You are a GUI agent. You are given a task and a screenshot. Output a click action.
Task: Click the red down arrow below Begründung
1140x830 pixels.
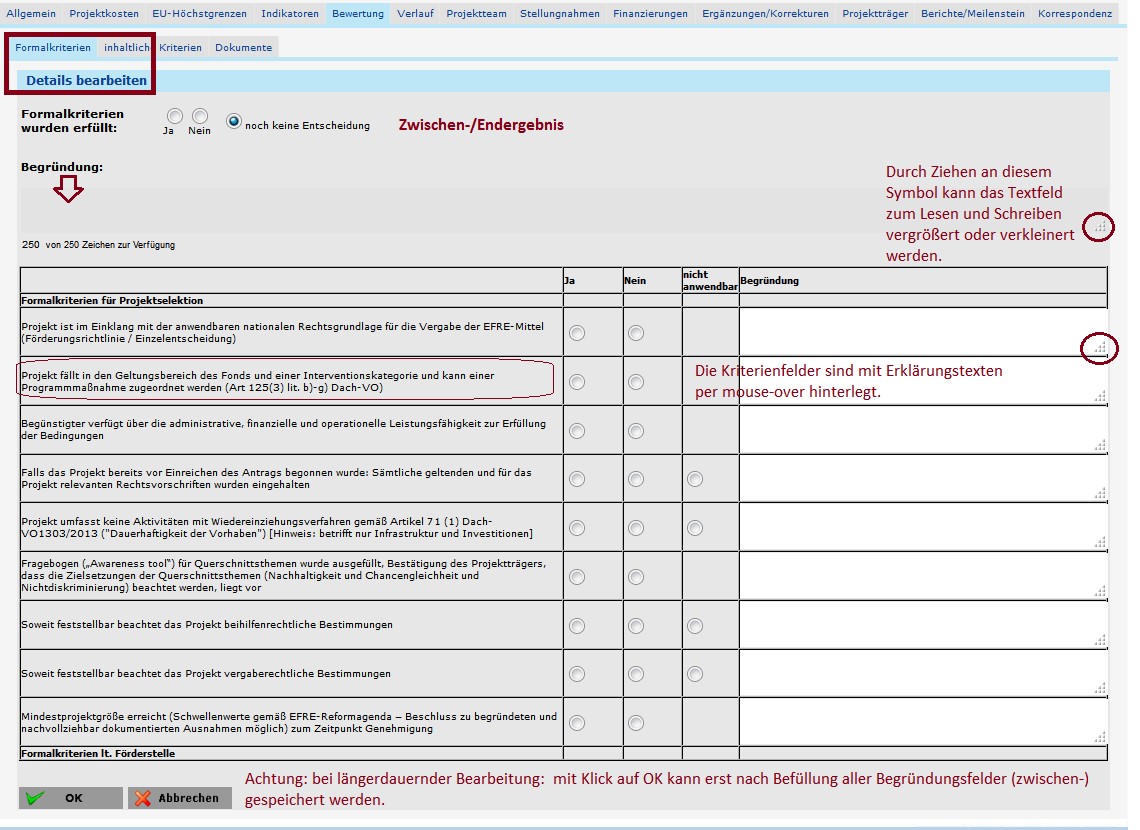[x=67, y=190]
